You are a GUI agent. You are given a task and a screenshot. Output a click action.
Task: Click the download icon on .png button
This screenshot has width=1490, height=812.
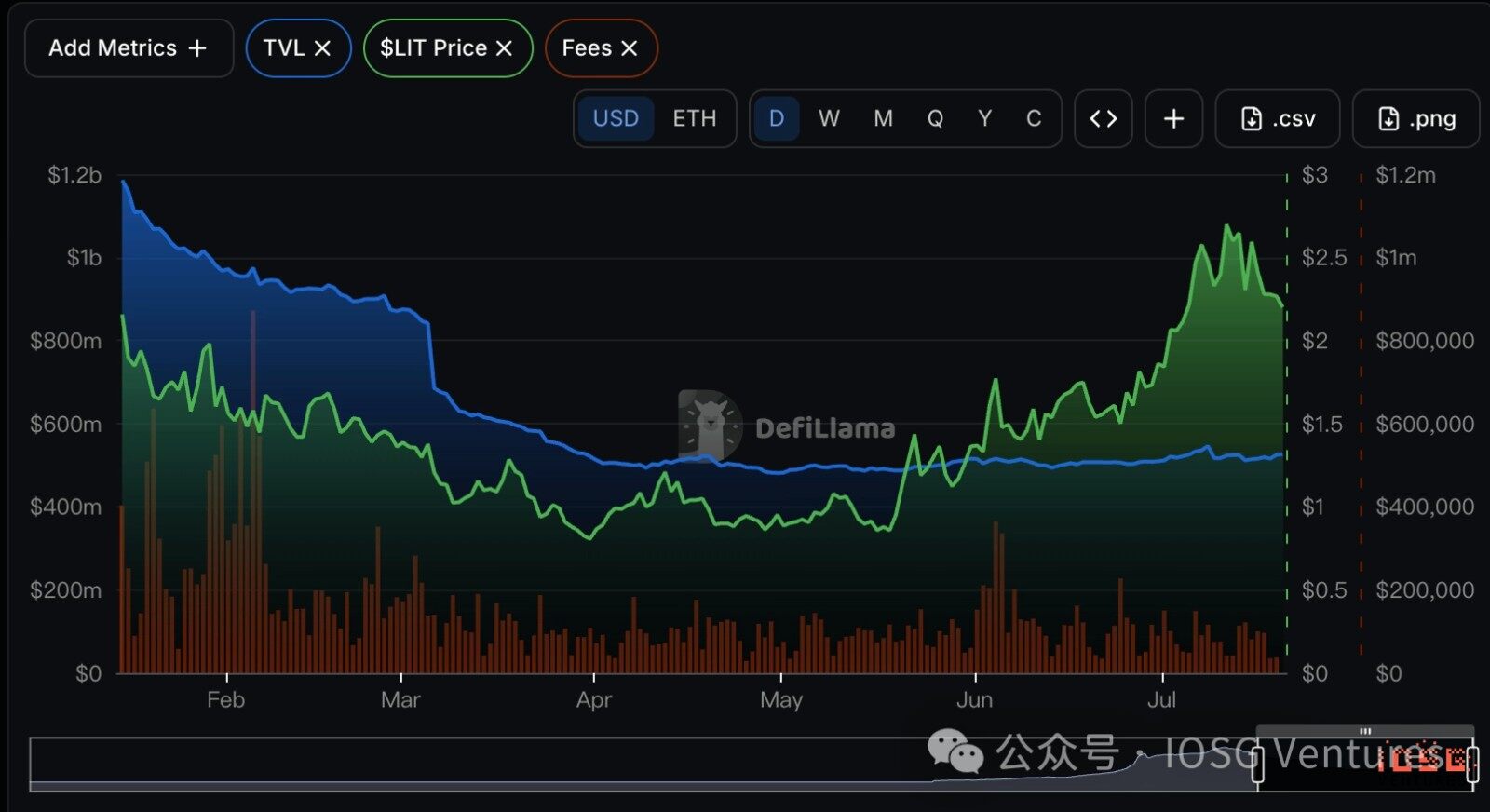point(1388,118)
